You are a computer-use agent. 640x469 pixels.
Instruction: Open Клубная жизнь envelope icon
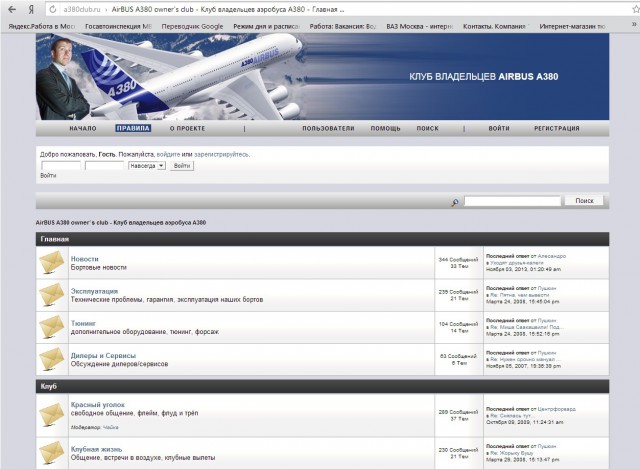pyautogui.click(x=52, y=453)
